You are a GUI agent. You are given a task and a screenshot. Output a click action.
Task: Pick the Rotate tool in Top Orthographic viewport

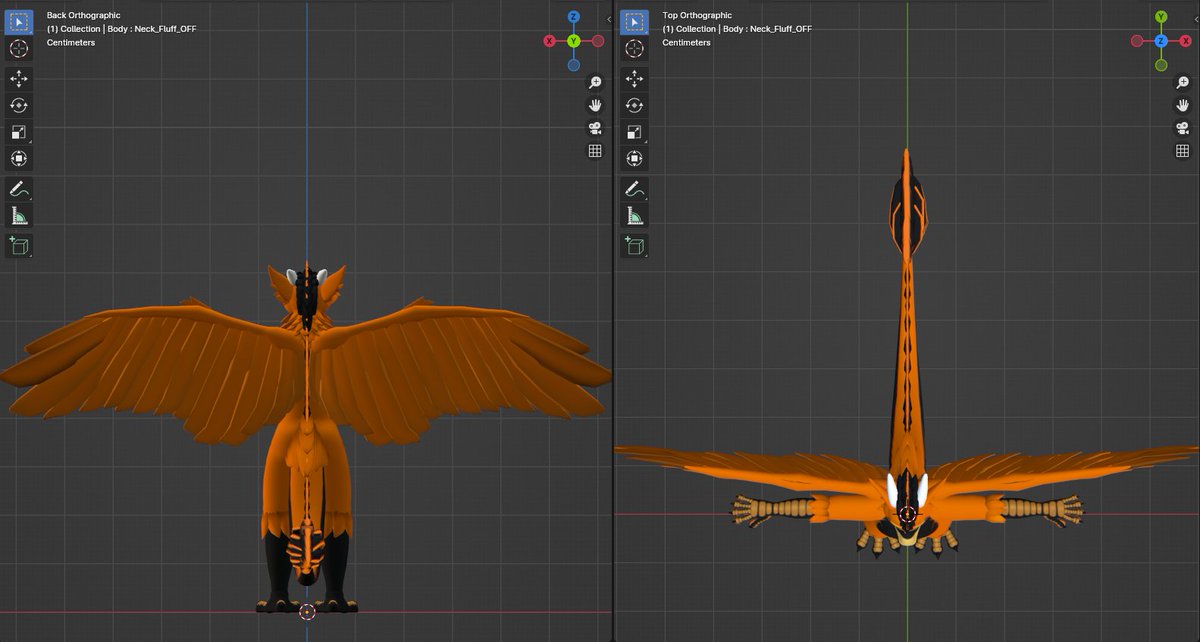coord(634,105)
